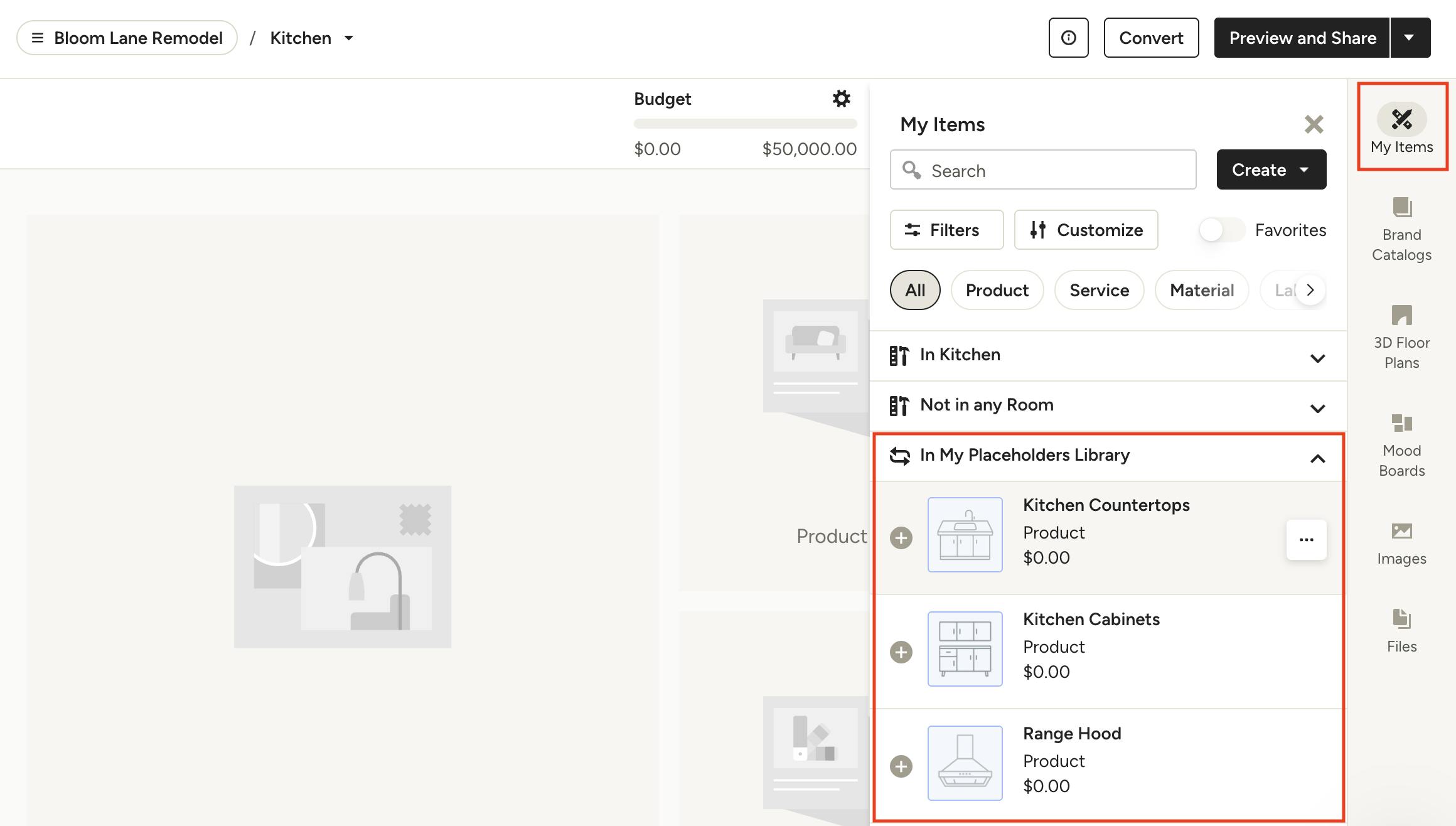
Task: Click the info icon beside Convert
Action: click(1068, 38)
